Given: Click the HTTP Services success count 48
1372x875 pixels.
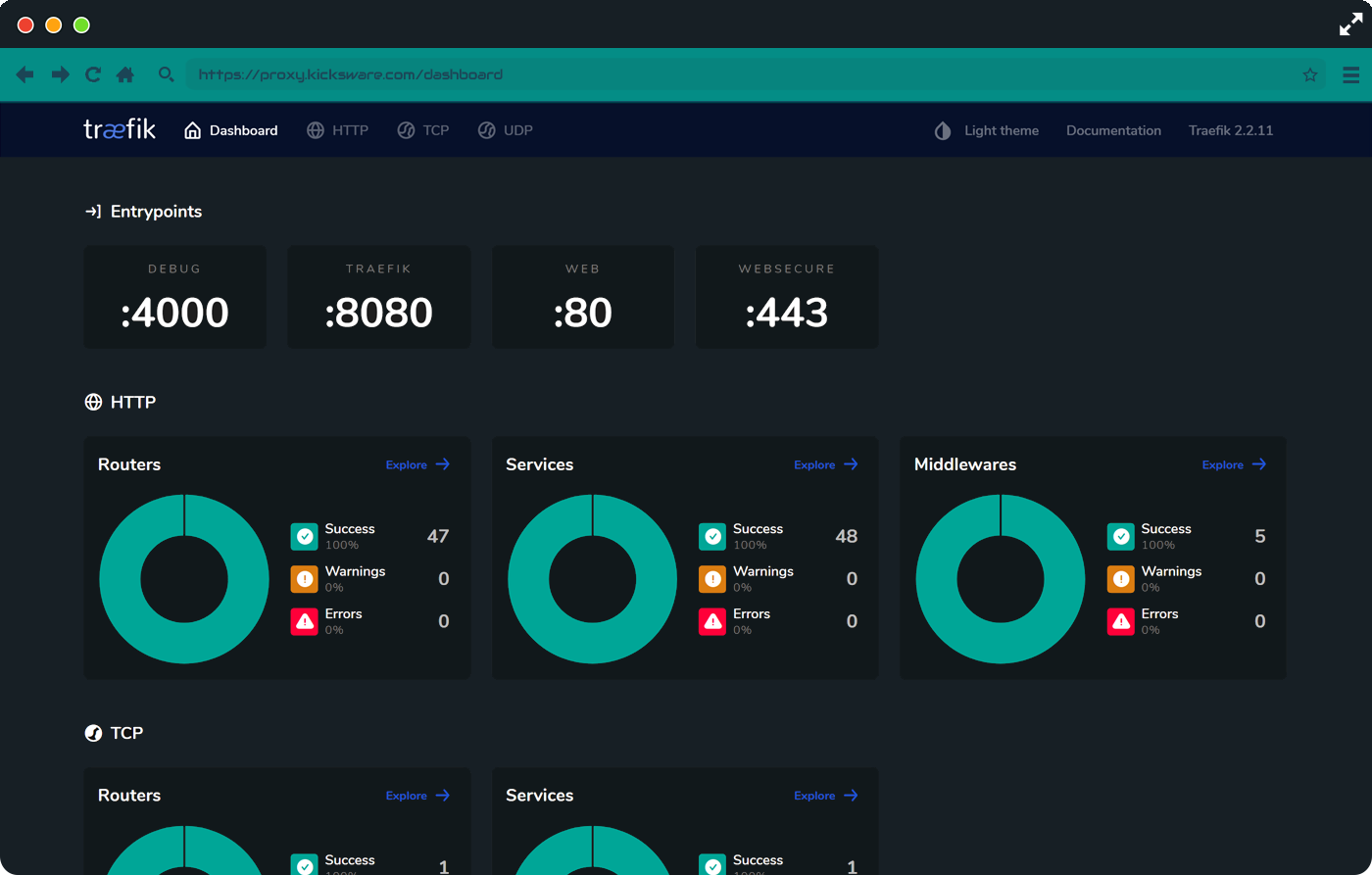Looking at the screenshot, I should tap(847, 536).
